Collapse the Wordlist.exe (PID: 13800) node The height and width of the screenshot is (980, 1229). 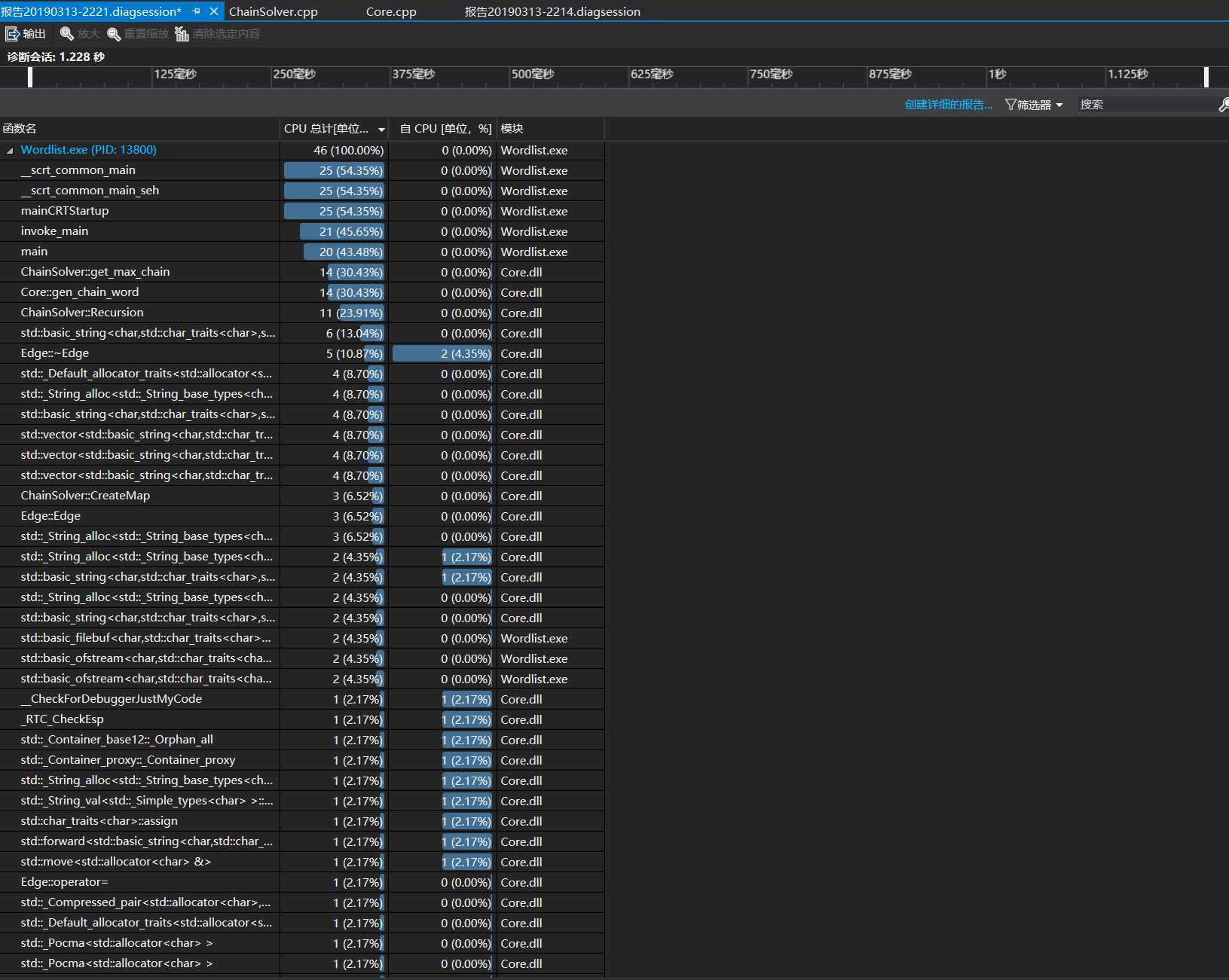click(10, 151)
